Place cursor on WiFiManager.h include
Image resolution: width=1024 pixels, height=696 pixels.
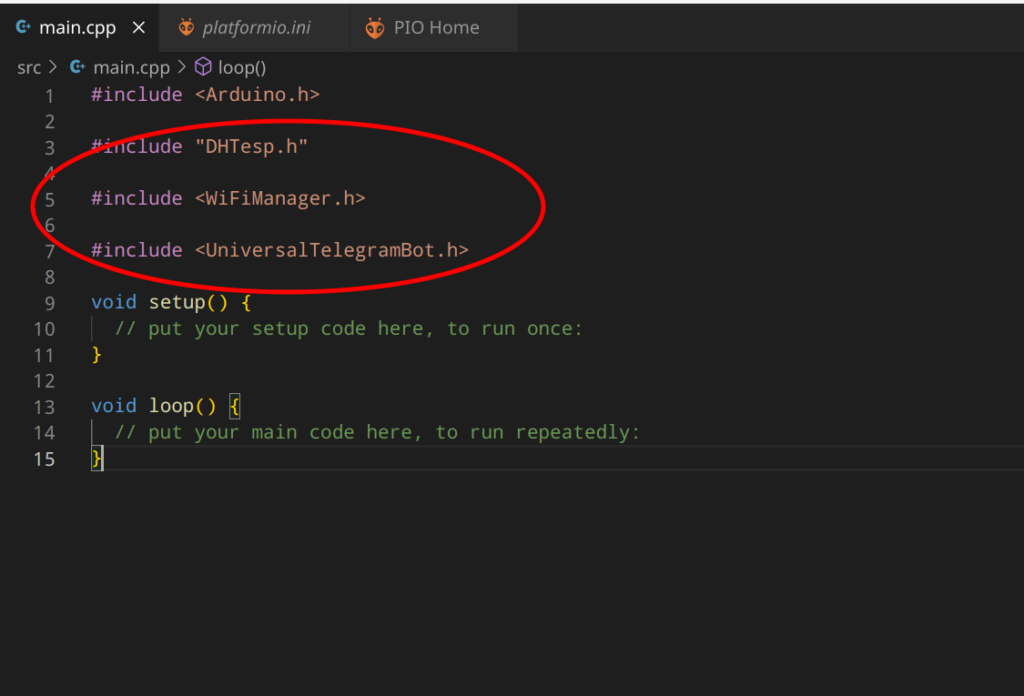pos(280,199)
